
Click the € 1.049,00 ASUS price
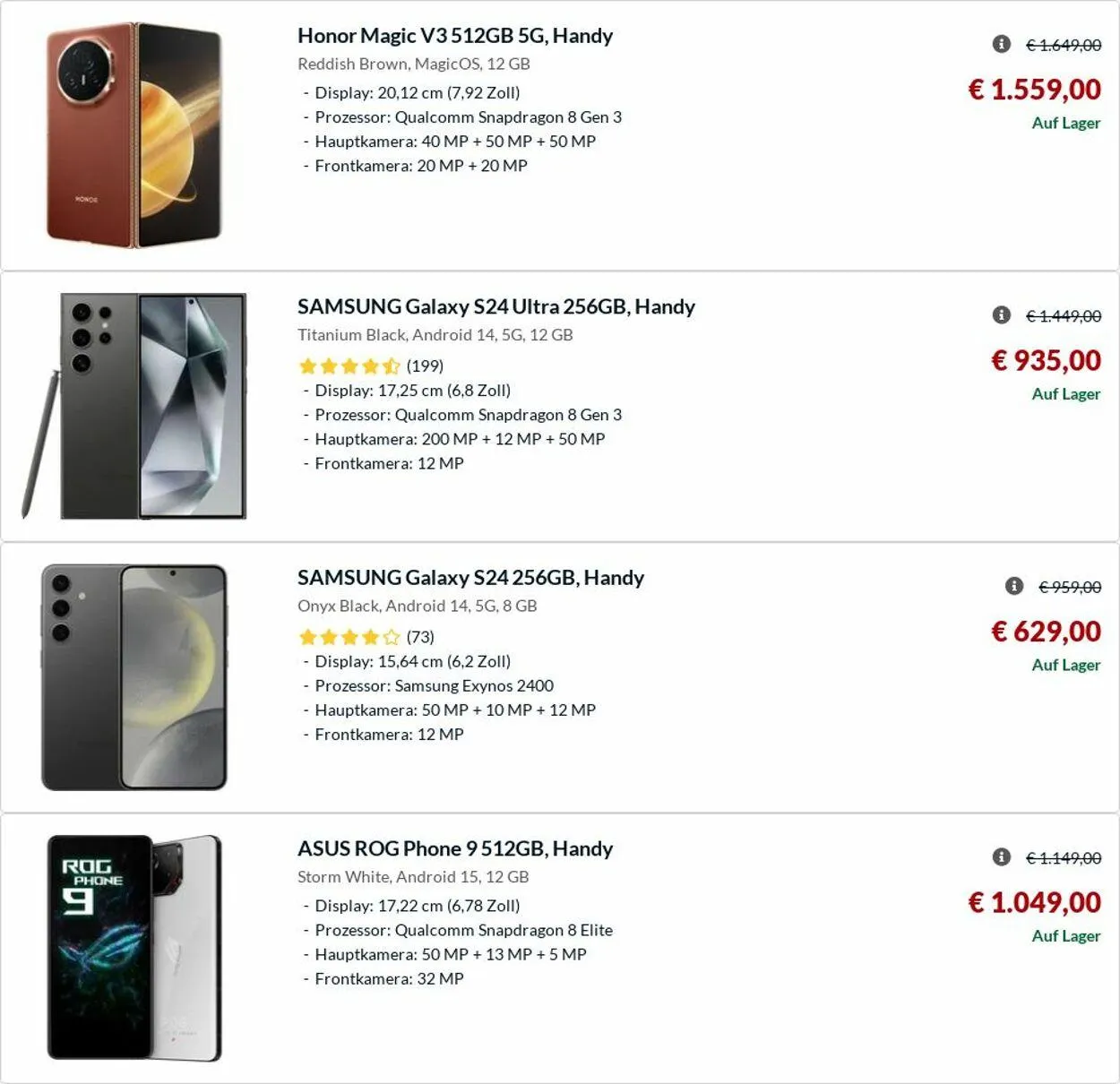(1035, 902)
